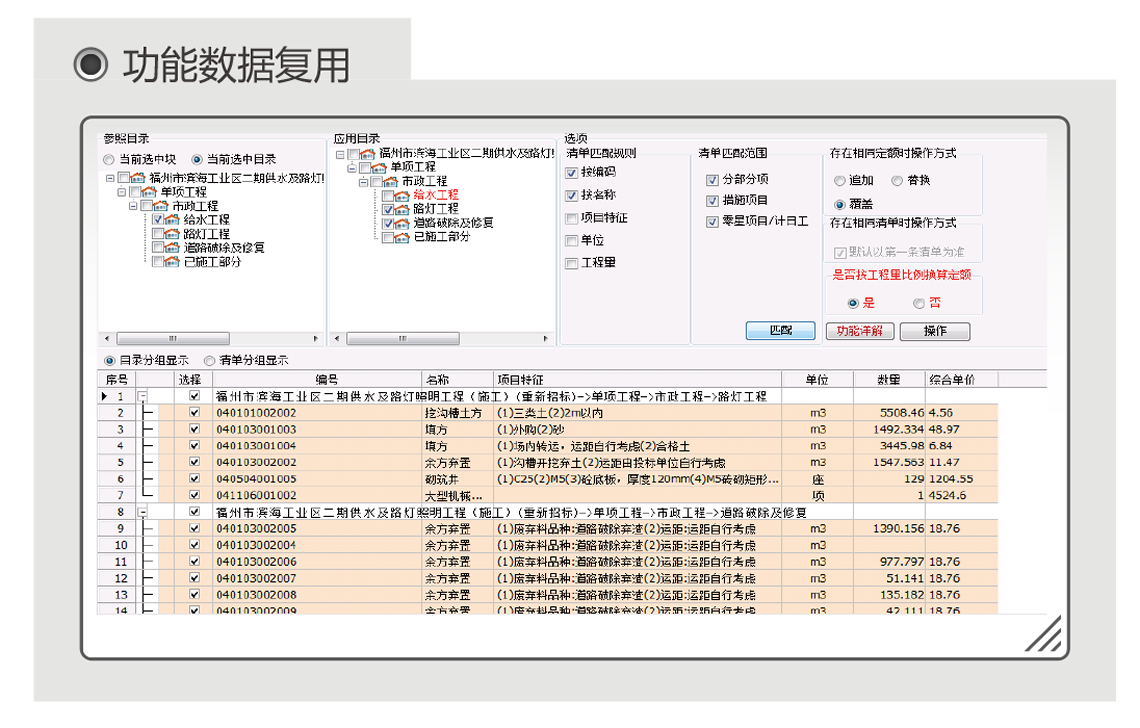Click the 匹配 button
The image size is (1140, 728).
780,331
